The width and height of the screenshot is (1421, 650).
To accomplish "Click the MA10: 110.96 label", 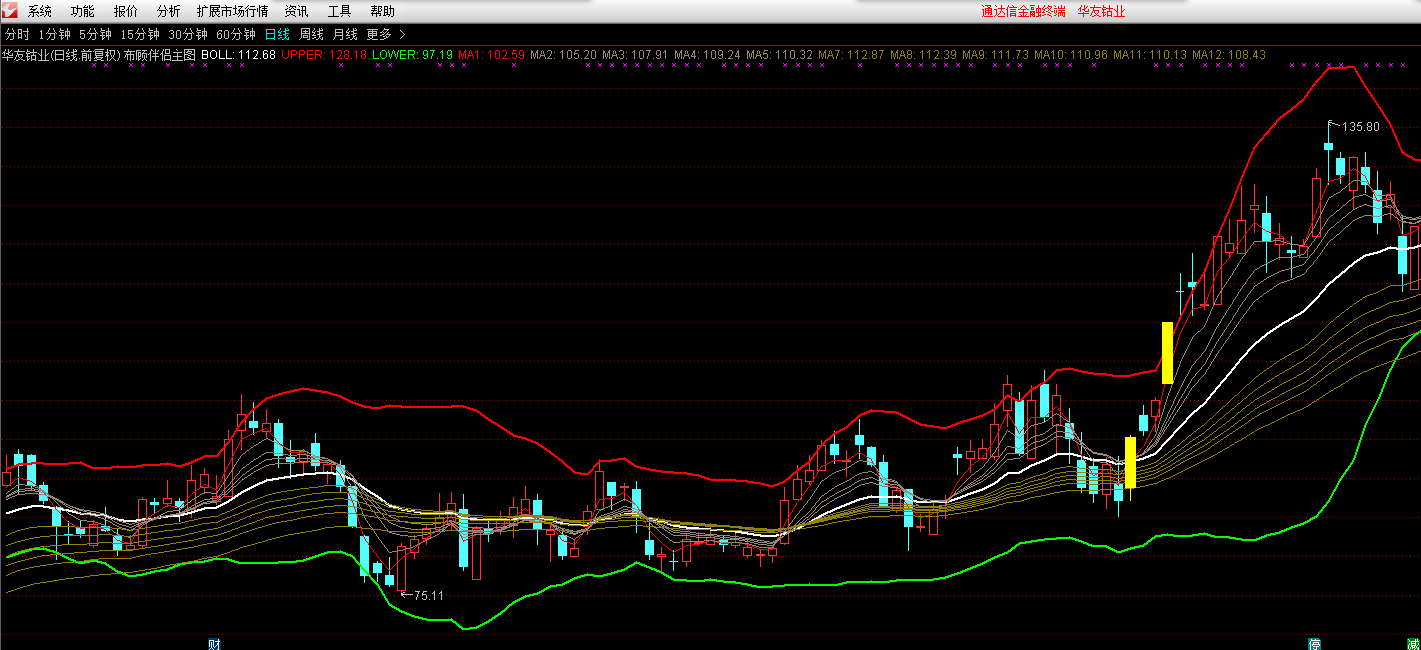I will tap(1071, 55).
